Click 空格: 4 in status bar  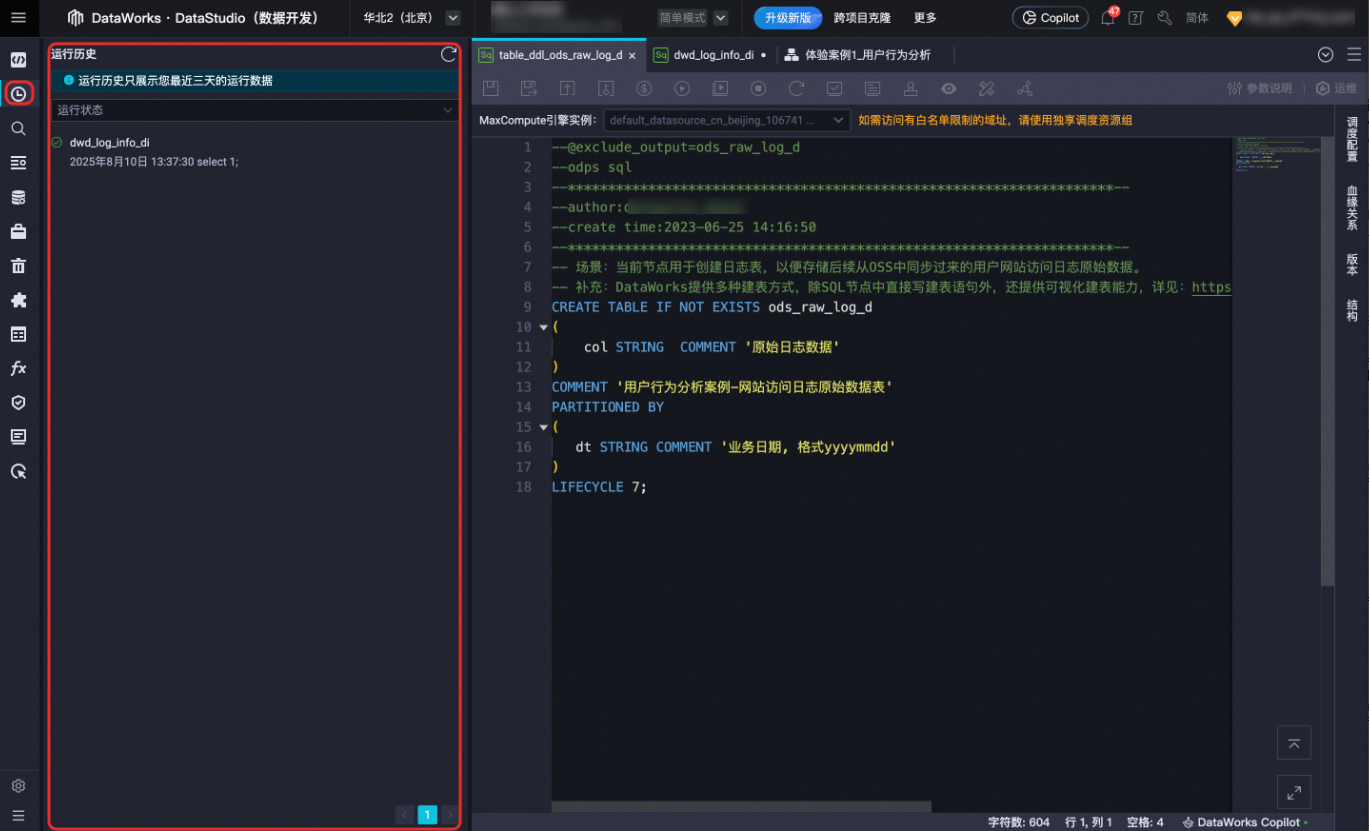1145,822
